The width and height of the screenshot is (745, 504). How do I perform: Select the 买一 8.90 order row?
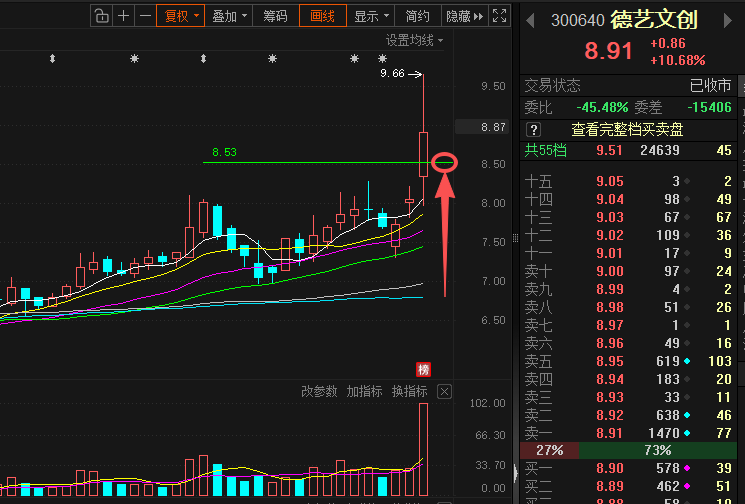tap(629, 468)
